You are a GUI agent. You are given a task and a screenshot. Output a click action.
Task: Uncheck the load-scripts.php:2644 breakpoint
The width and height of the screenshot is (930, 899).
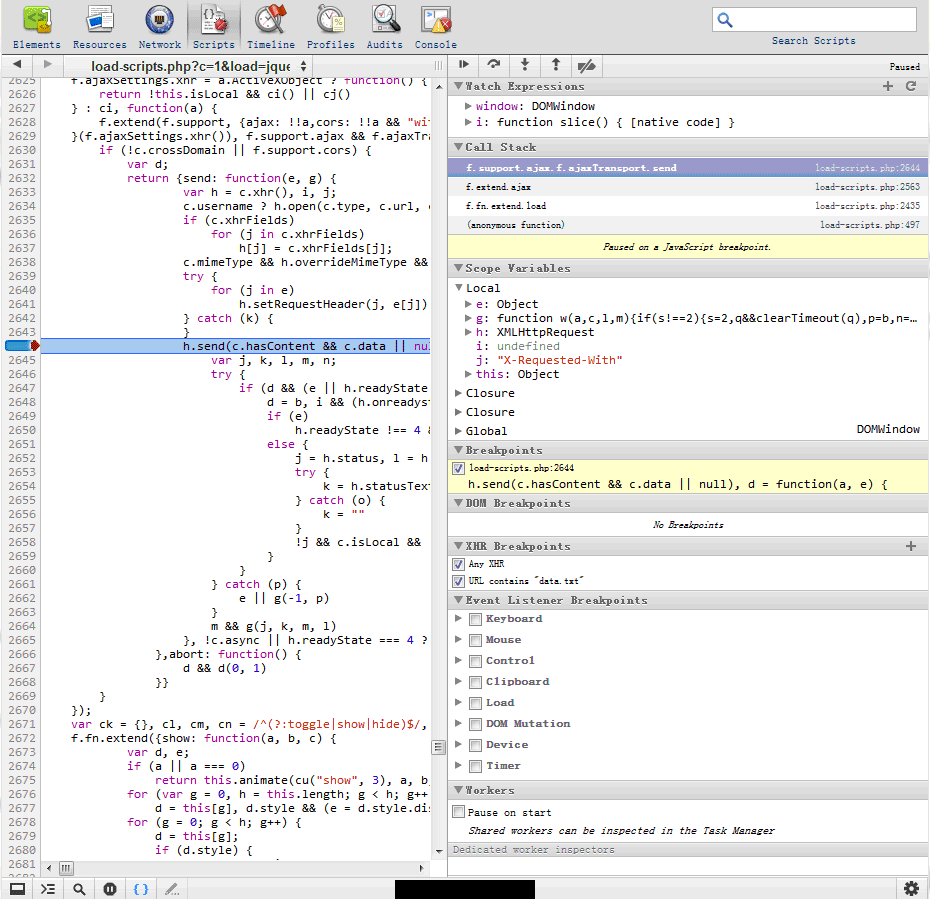[458, 468]
